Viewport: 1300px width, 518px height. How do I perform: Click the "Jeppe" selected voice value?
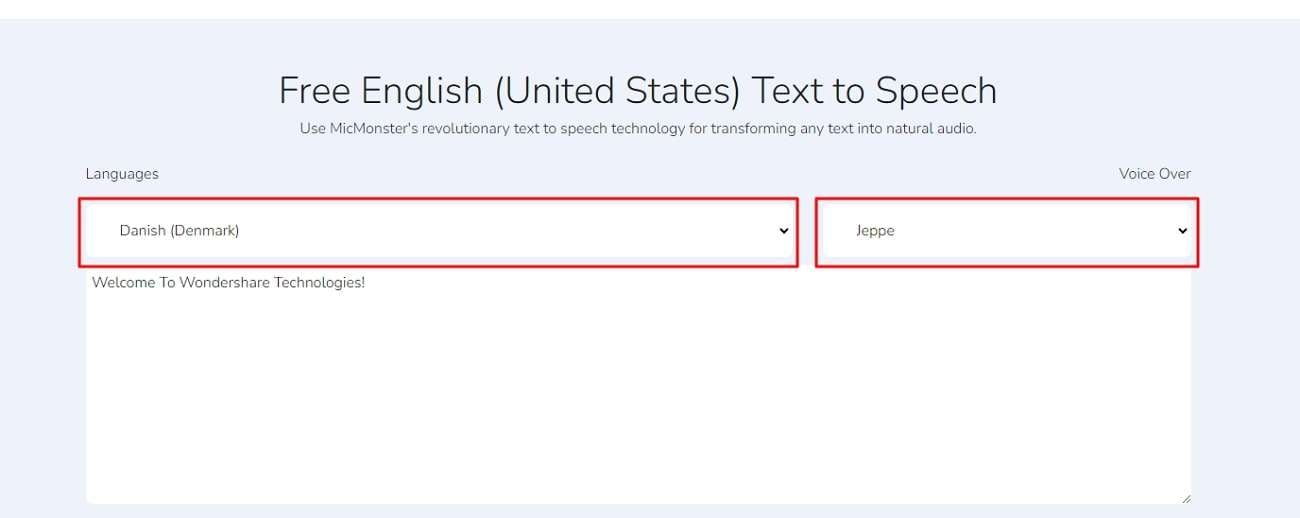click(x=875, y=231)
